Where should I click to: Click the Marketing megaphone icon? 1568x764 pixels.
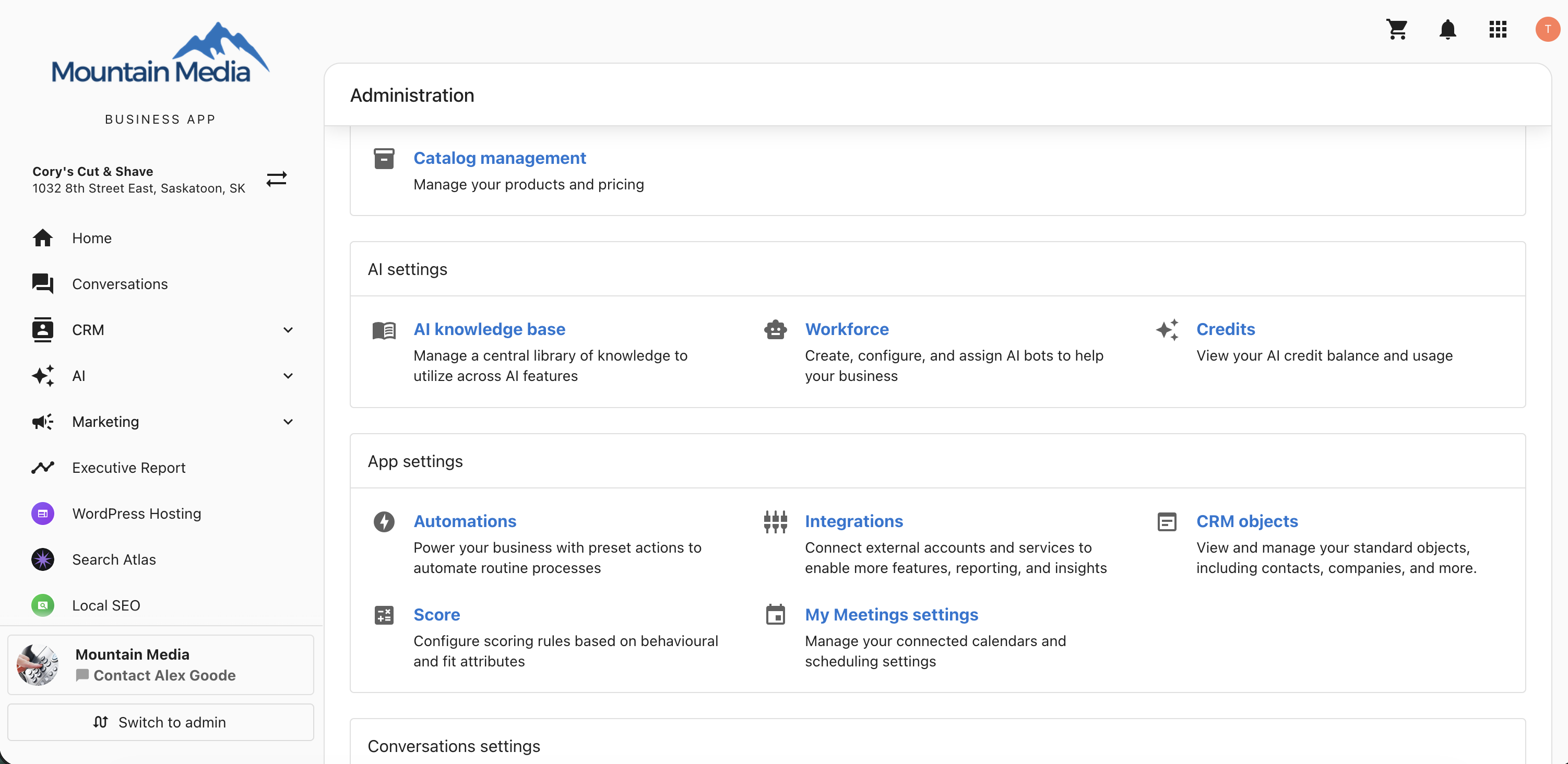point(43,422)
